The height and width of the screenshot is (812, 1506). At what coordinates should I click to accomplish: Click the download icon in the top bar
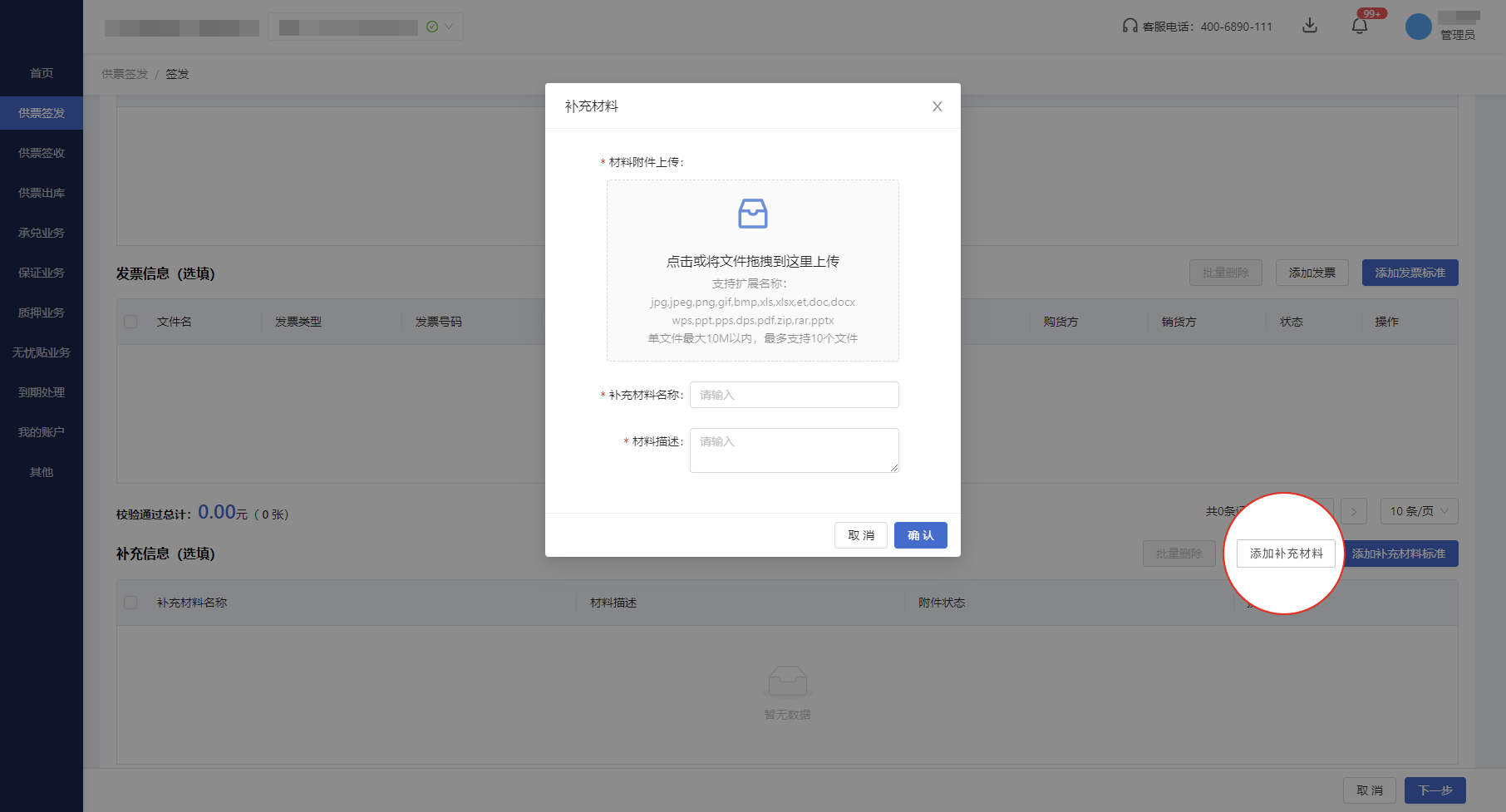click(x=1310, y=26)
